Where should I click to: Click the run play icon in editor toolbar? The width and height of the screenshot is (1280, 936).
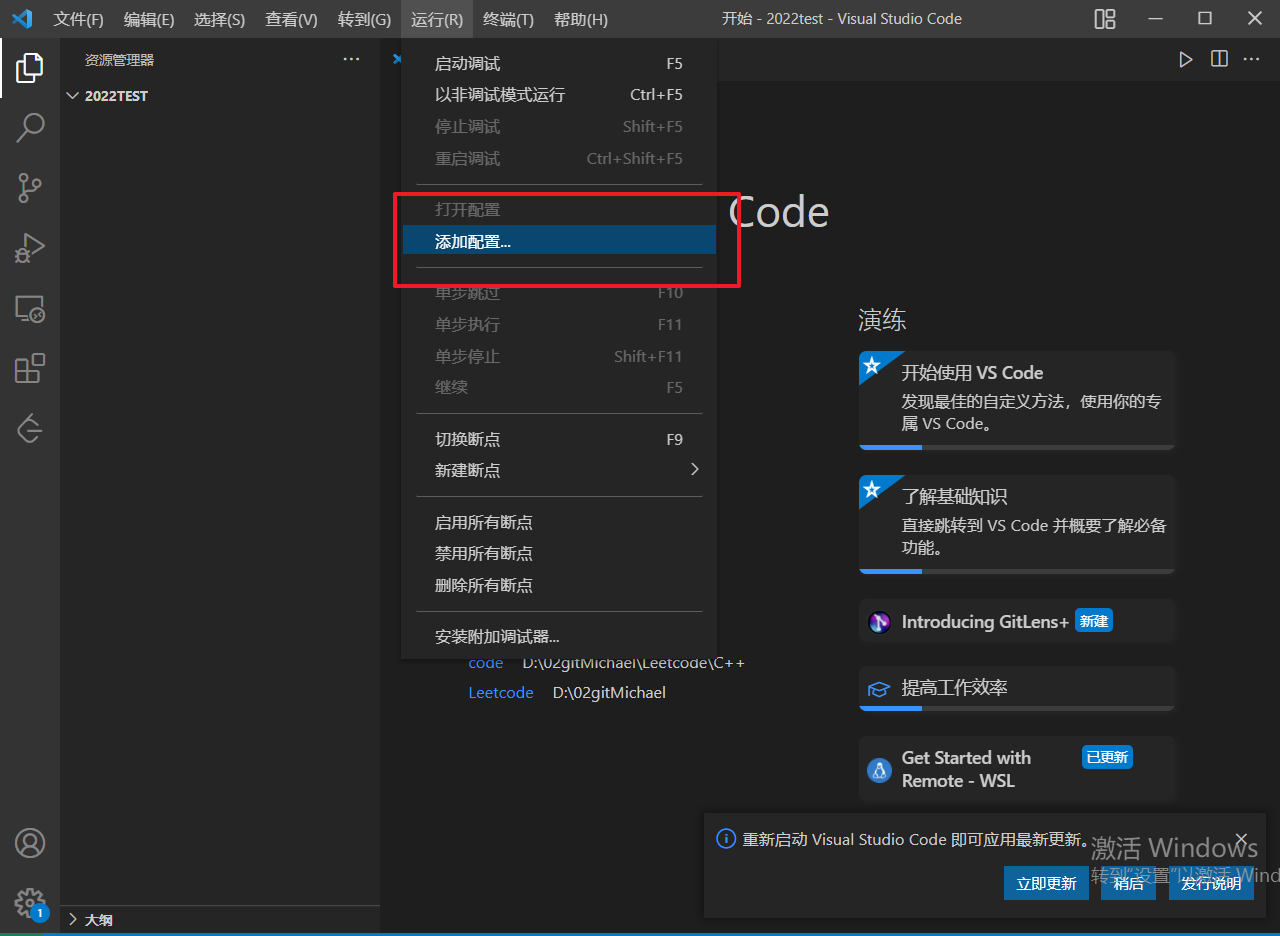1185,59
